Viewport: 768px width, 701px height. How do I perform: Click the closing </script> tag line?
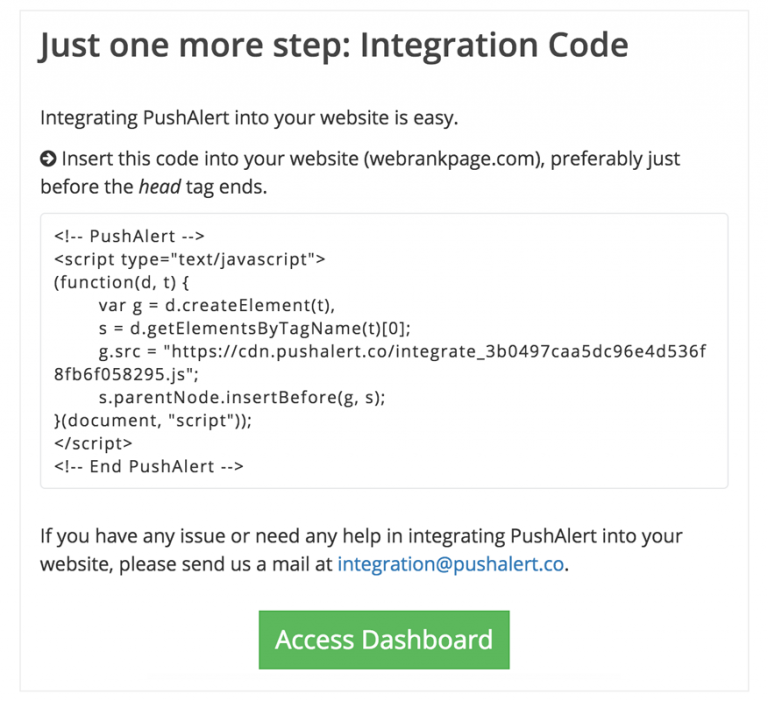93,443
